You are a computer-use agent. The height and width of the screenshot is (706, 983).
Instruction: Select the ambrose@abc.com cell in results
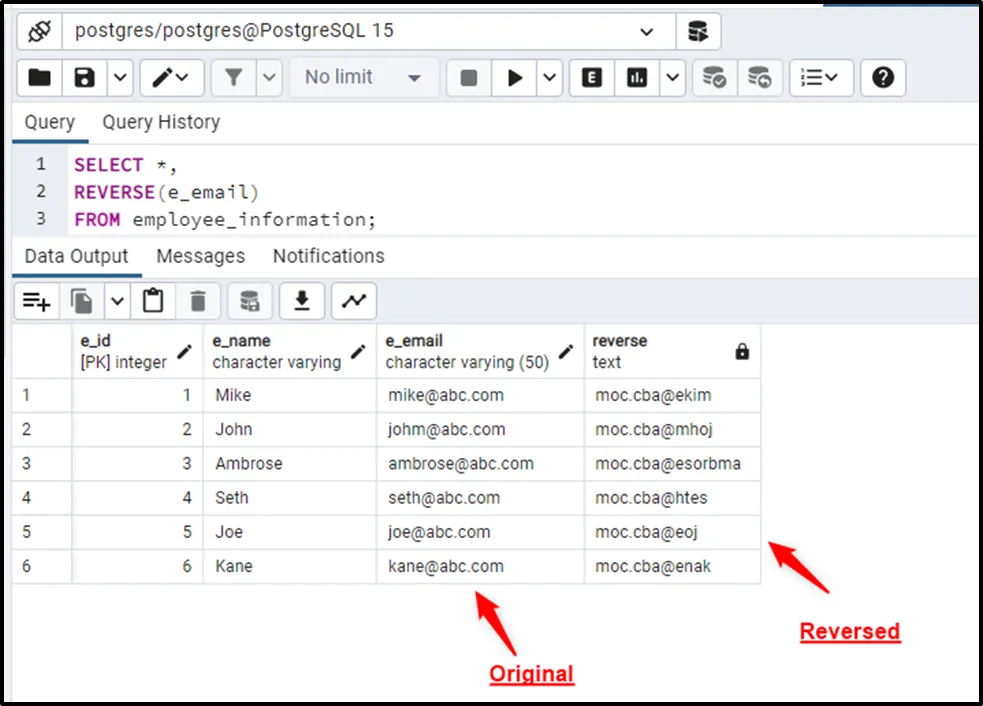(x=461, y=464)
